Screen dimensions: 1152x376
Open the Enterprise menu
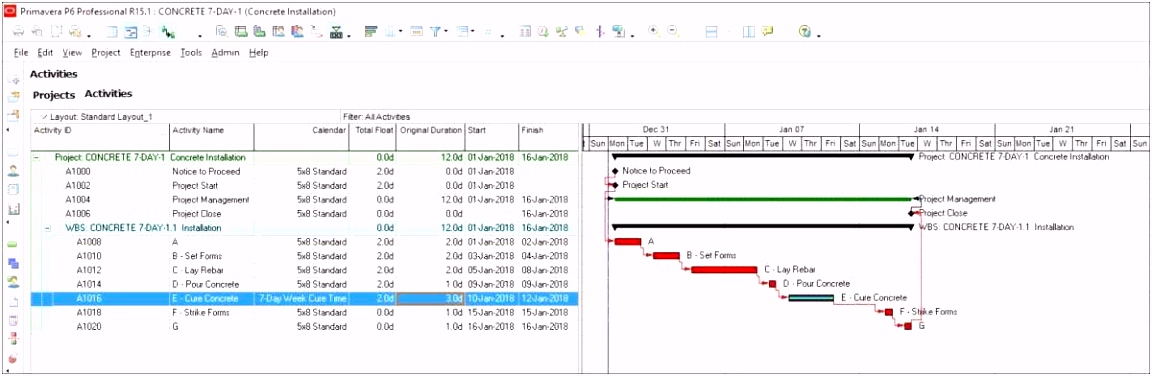click(x=150, y=52)
